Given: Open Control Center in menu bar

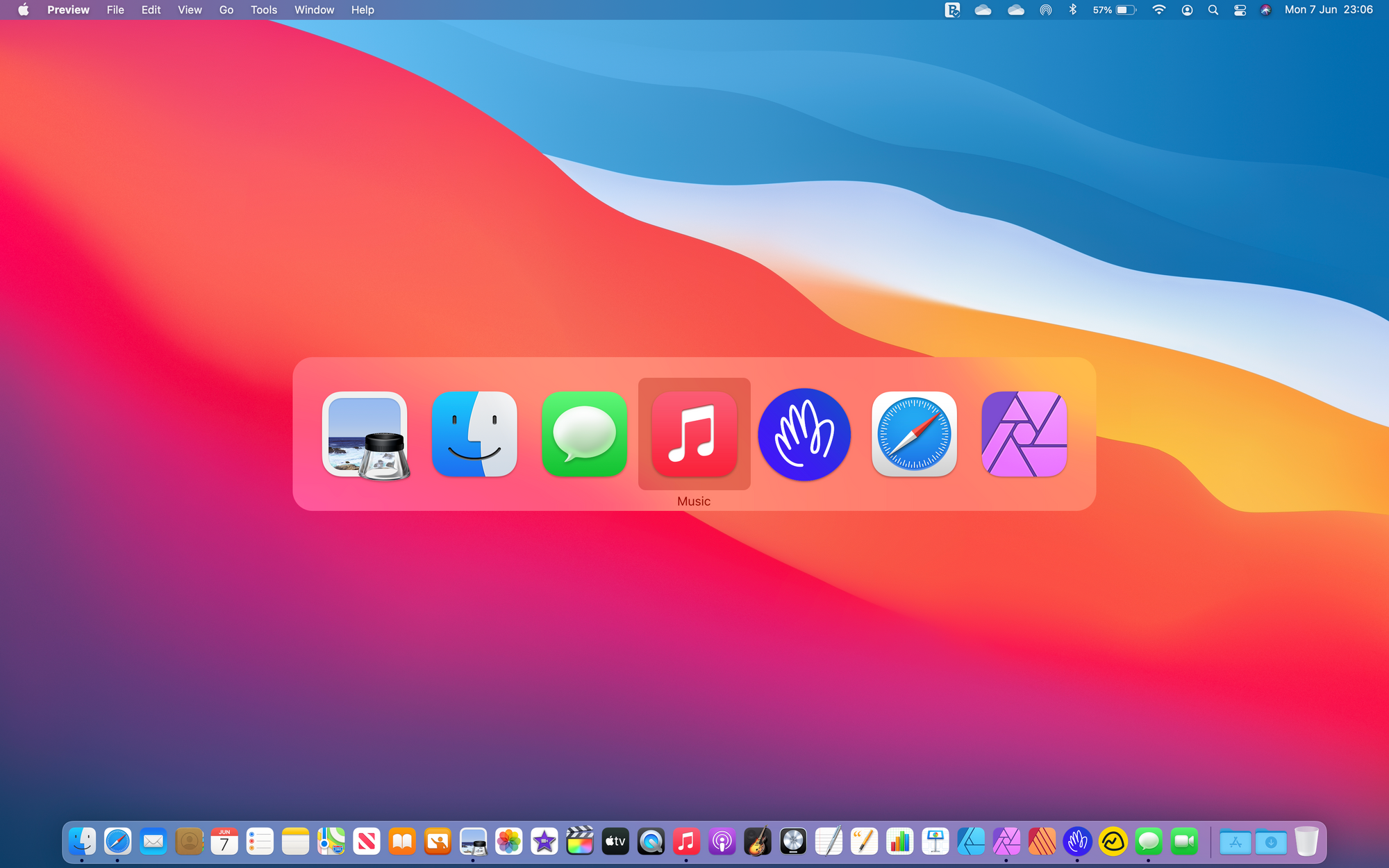Looking at the screenshot, I should (x=1240, y=10).
